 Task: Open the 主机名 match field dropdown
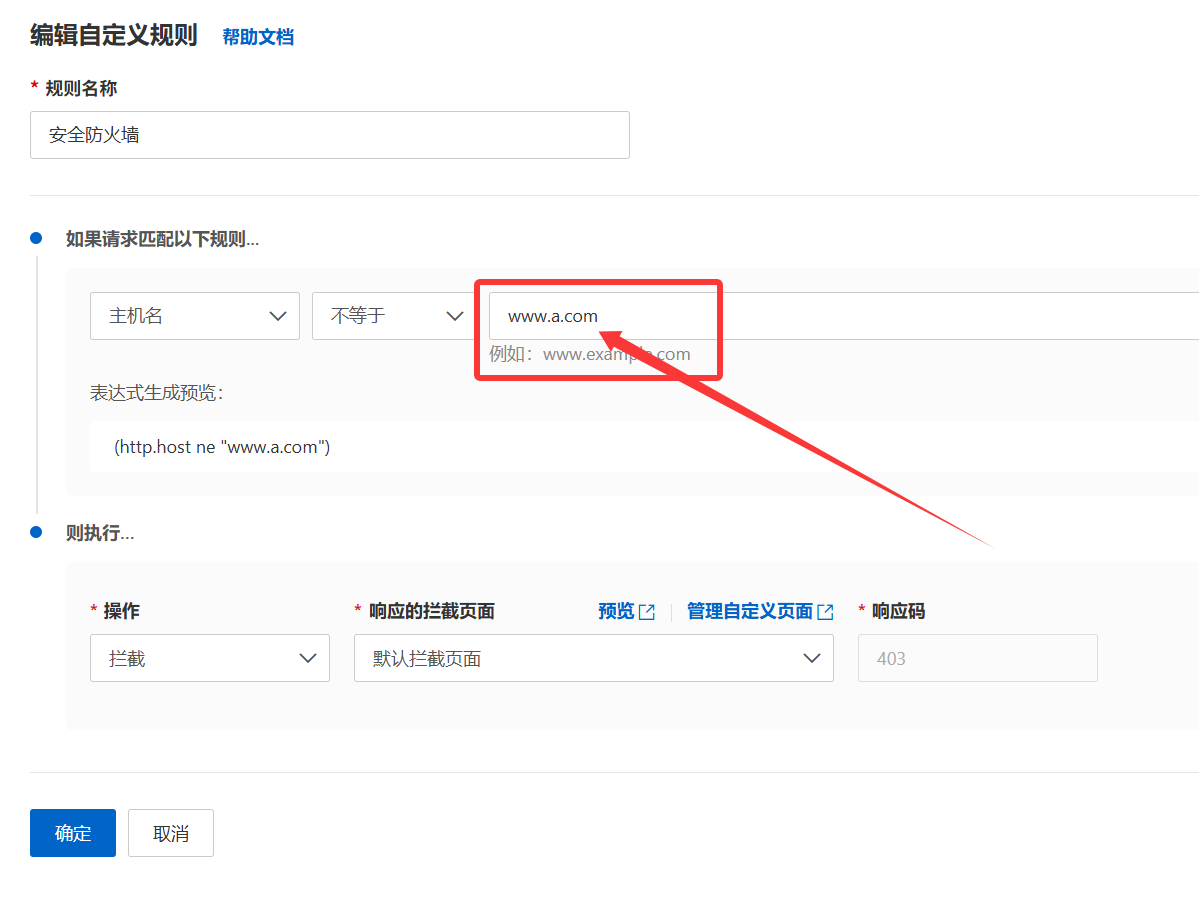click(195, 315)
